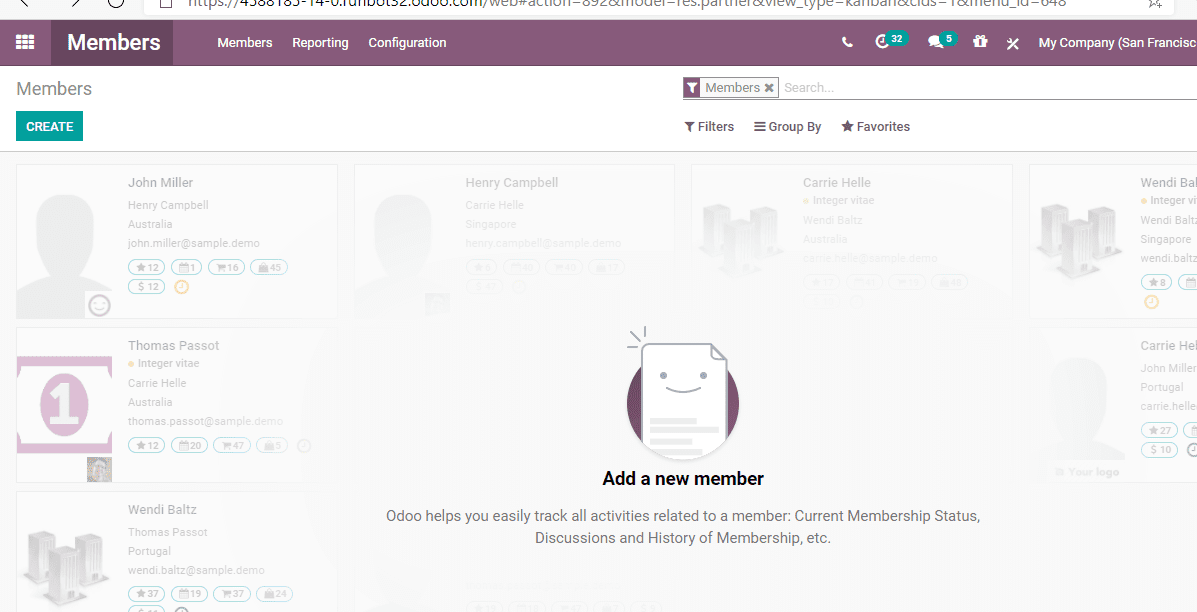Open the Members menu item

coord(245,43)
